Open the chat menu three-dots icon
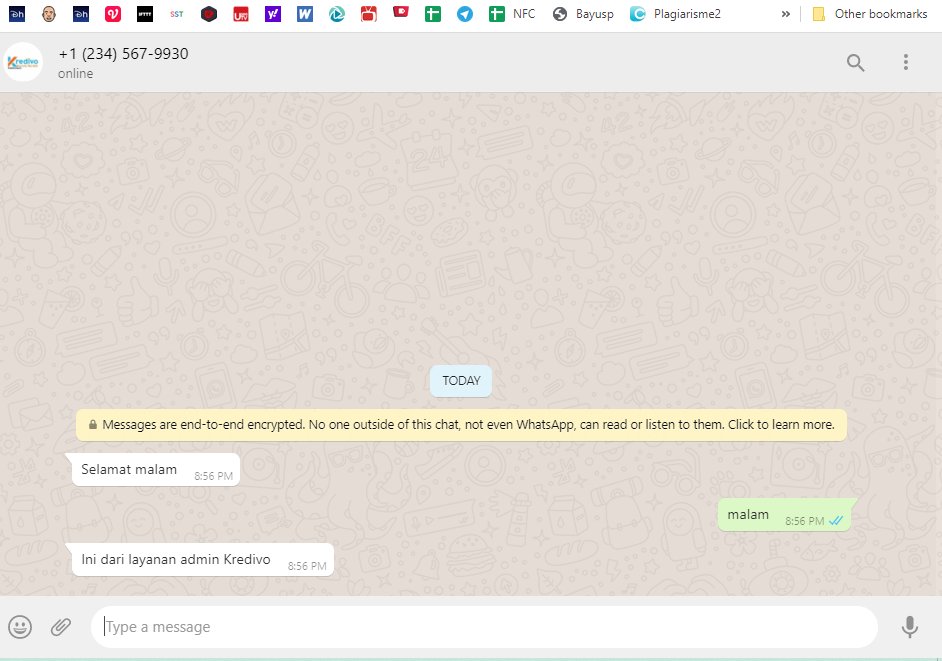This screenshot has width=942, height=661. click(905, 62)
